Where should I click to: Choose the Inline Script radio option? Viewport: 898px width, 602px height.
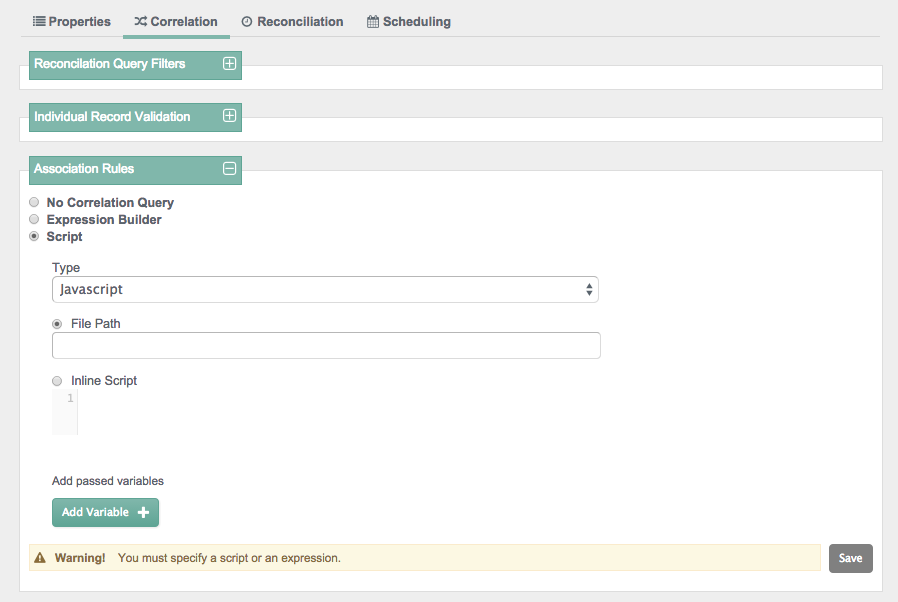click(57, 381)
